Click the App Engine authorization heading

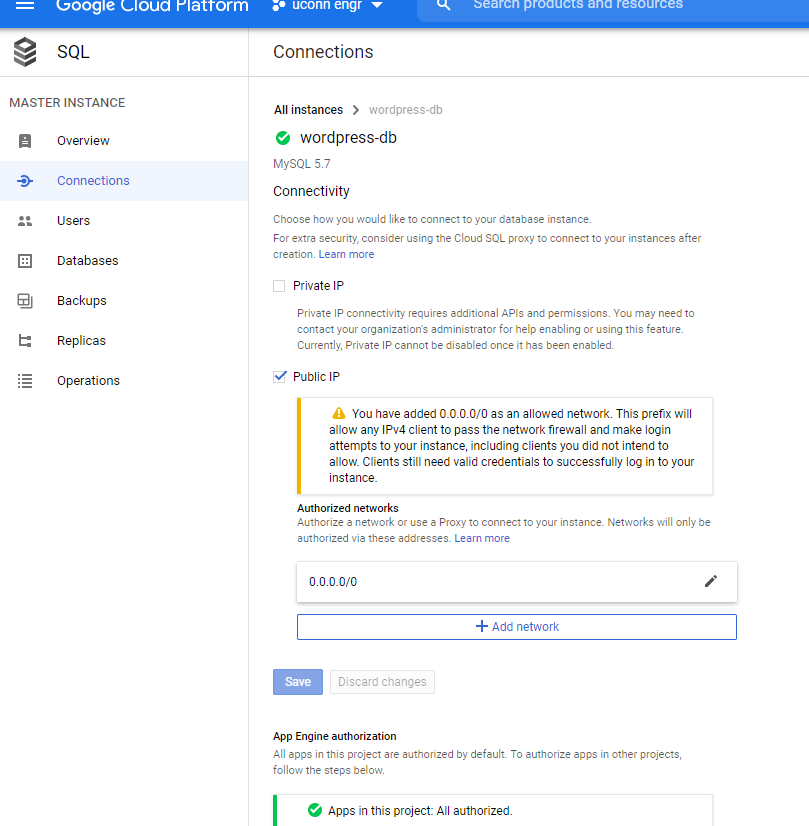pos(334,736)
